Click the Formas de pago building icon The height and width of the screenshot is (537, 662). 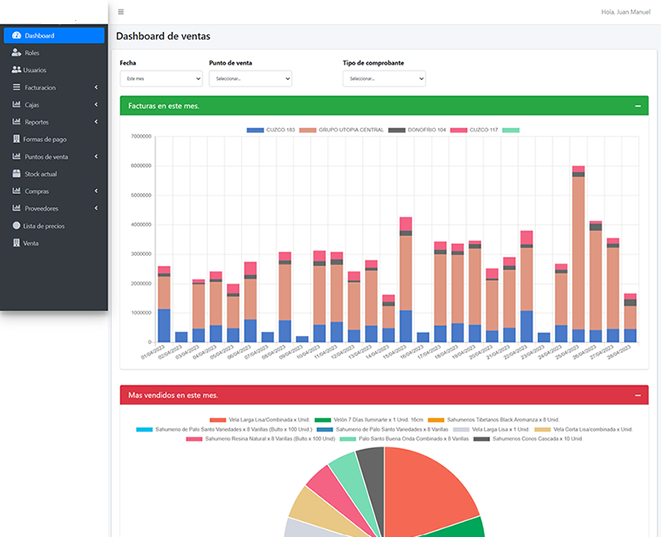(x=16, y=139)
